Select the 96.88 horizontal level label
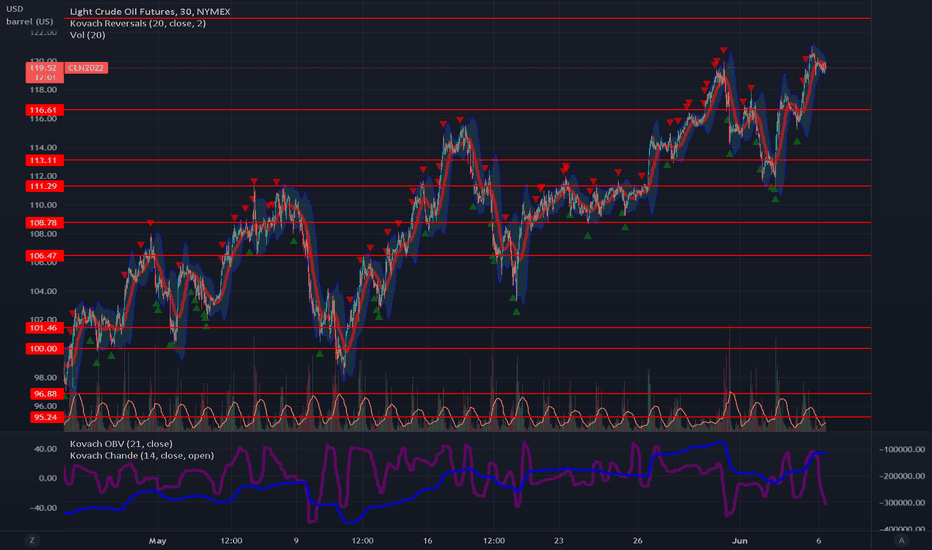 pyautogui.click(x=46, y=394)
